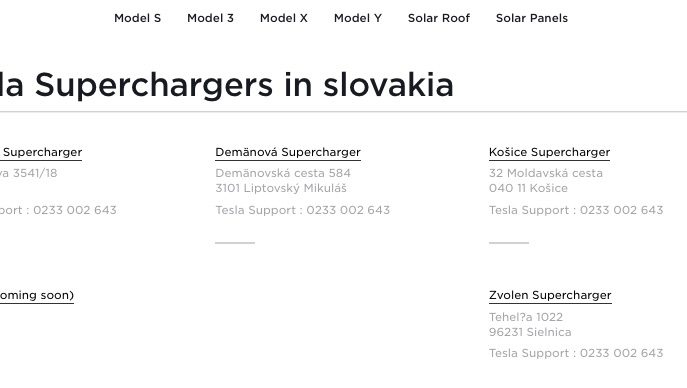Click the Tesla Support number under Zvolen
The width and height of the screenshot is (687, 388).
pos(622,353)
